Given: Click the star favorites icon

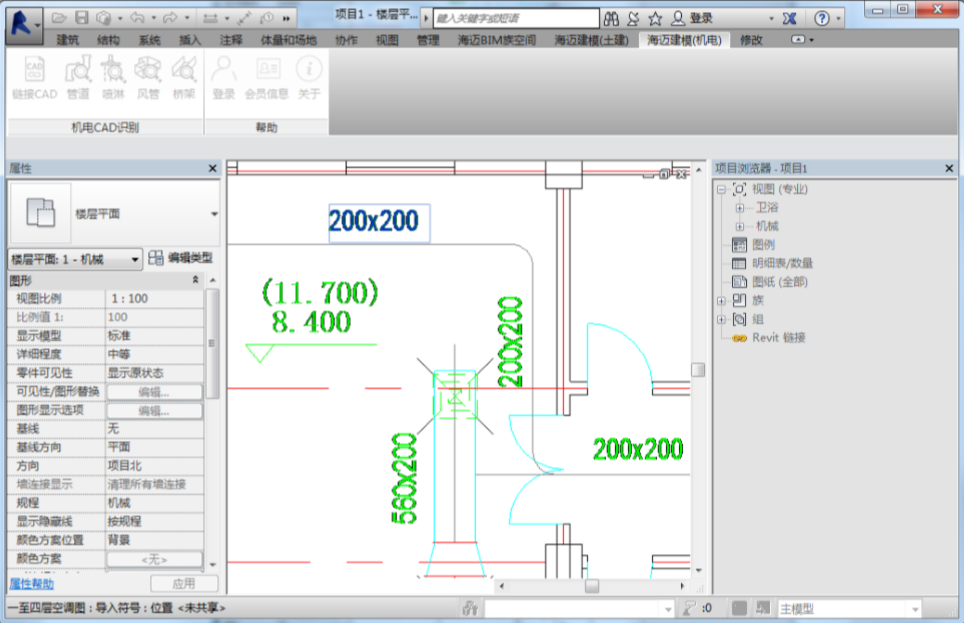Looking at the screenshot, I should coord(655,18).
